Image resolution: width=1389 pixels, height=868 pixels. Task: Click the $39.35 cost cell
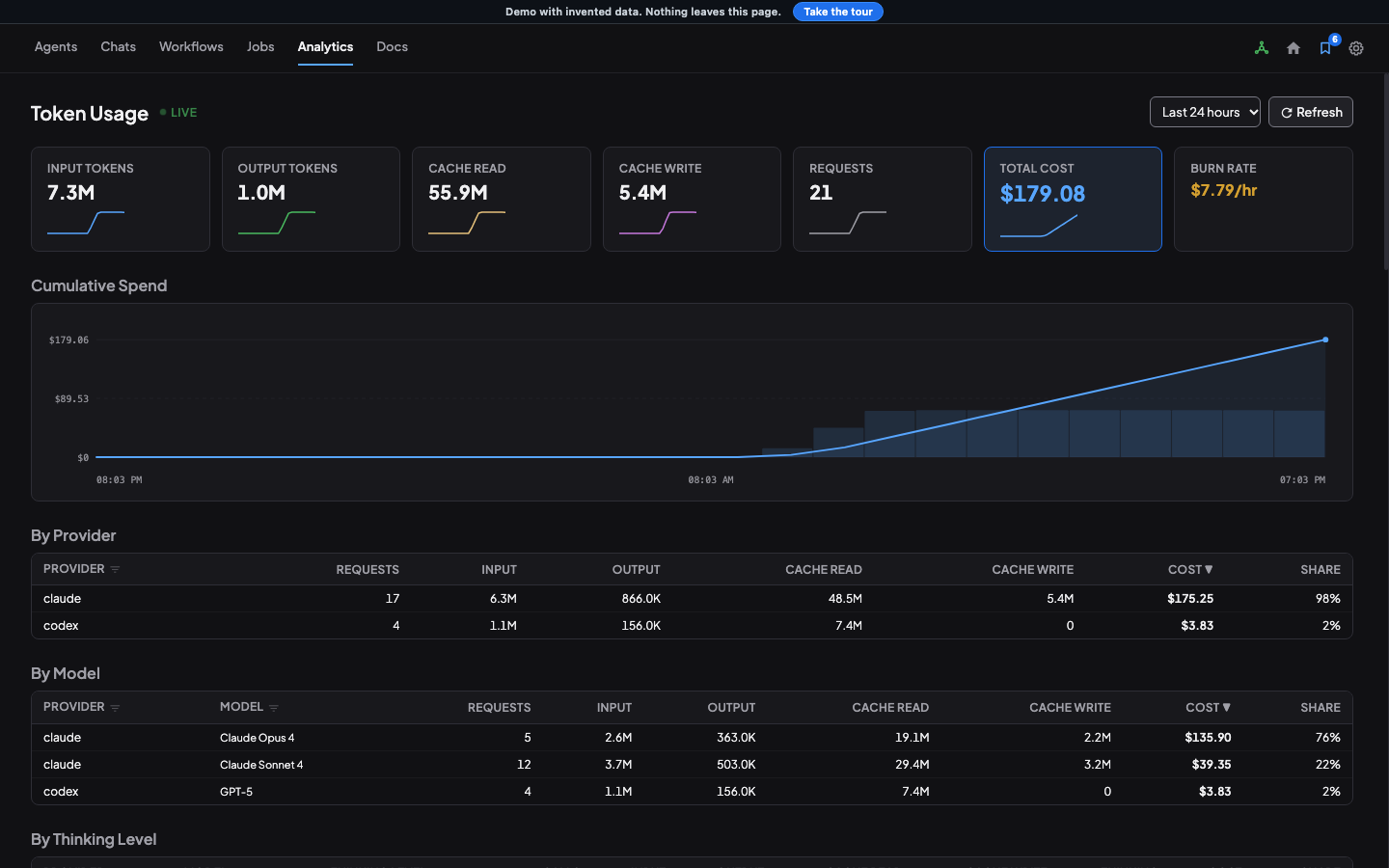[x=1212, y=765]
